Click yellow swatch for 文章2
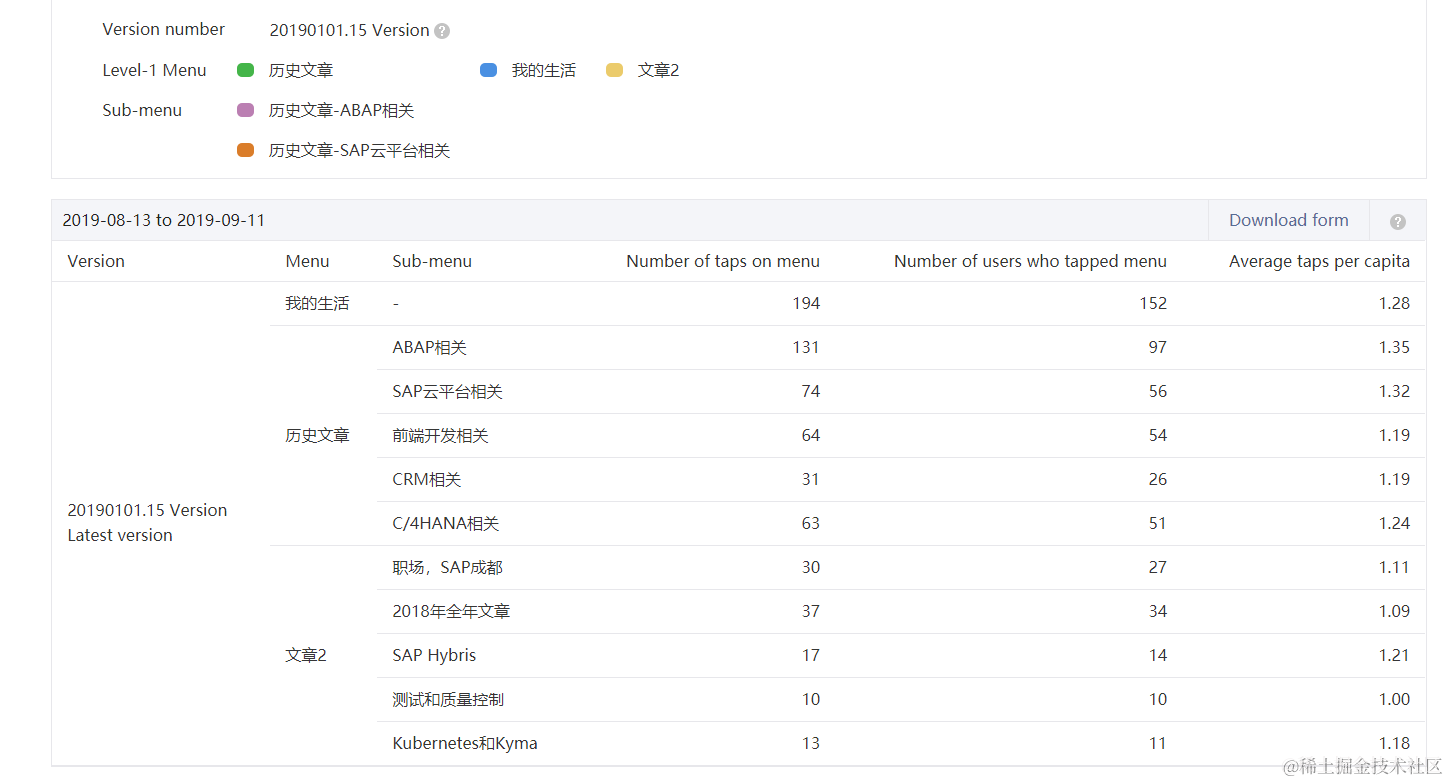Screen dimensions: 1449x783 (615, 70)
